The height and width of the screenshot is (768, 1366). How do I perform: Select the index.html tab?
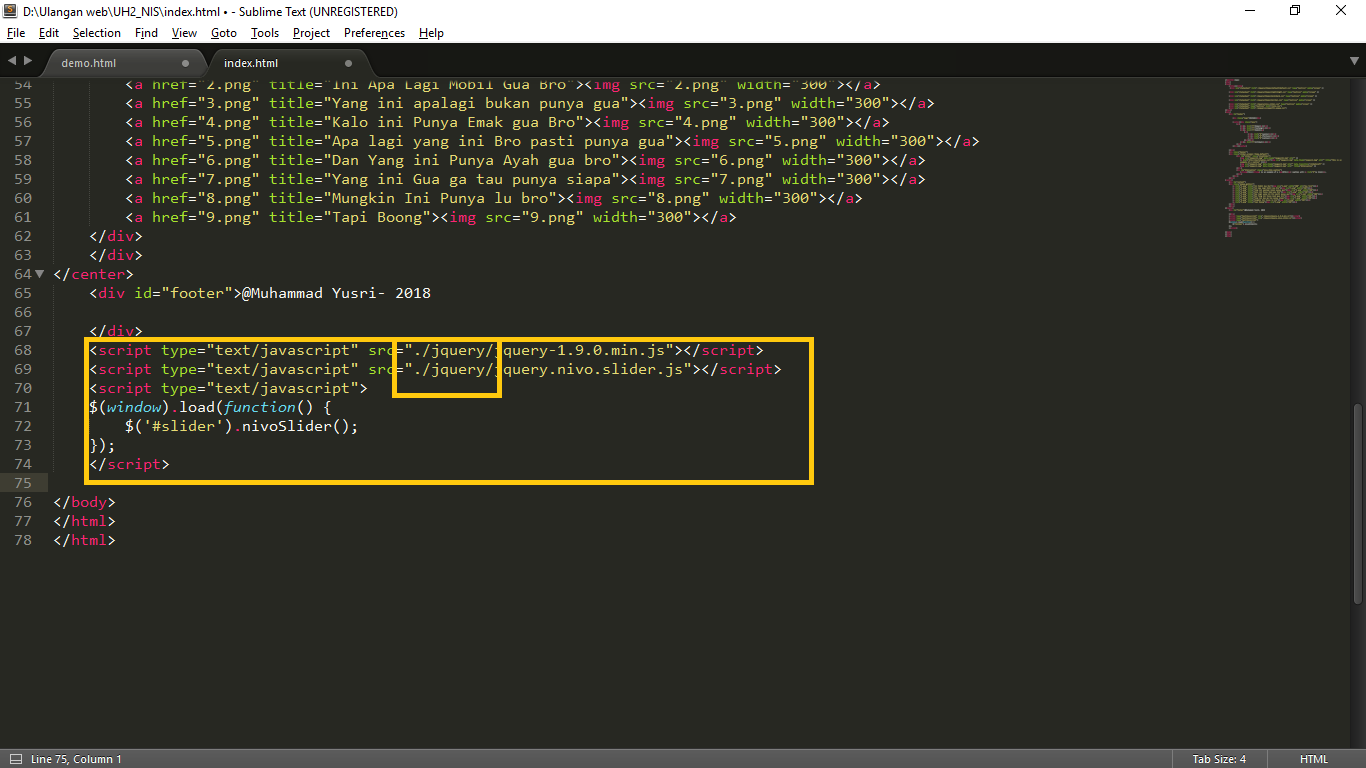click(x=251, y=63)
